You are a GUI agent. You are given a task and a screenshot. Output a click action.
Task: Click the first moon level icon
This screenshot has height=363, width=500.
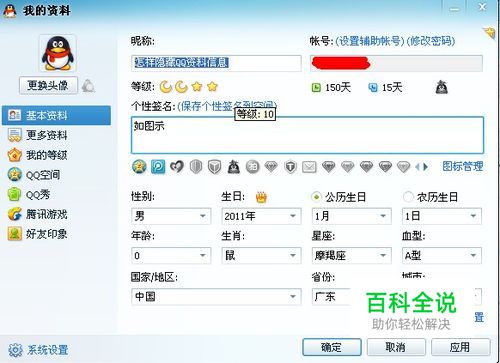pyautogui.click(x=166, y=87)
